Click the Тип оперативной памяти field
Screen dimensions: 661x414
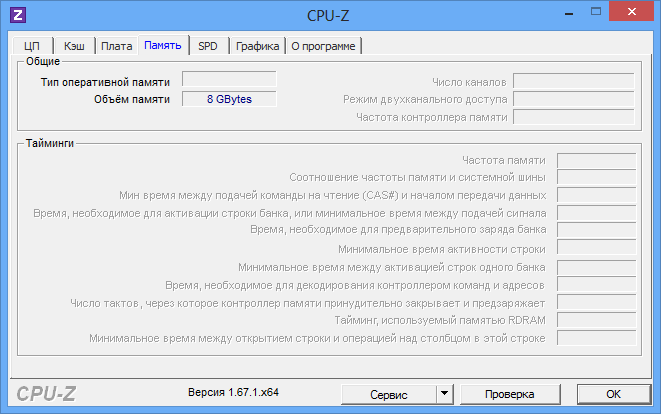[x=229, y=79]
